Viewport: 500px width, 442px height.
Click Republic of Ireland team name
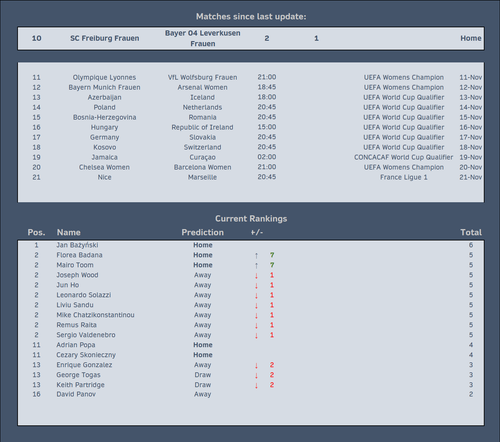tap(203, 127)
